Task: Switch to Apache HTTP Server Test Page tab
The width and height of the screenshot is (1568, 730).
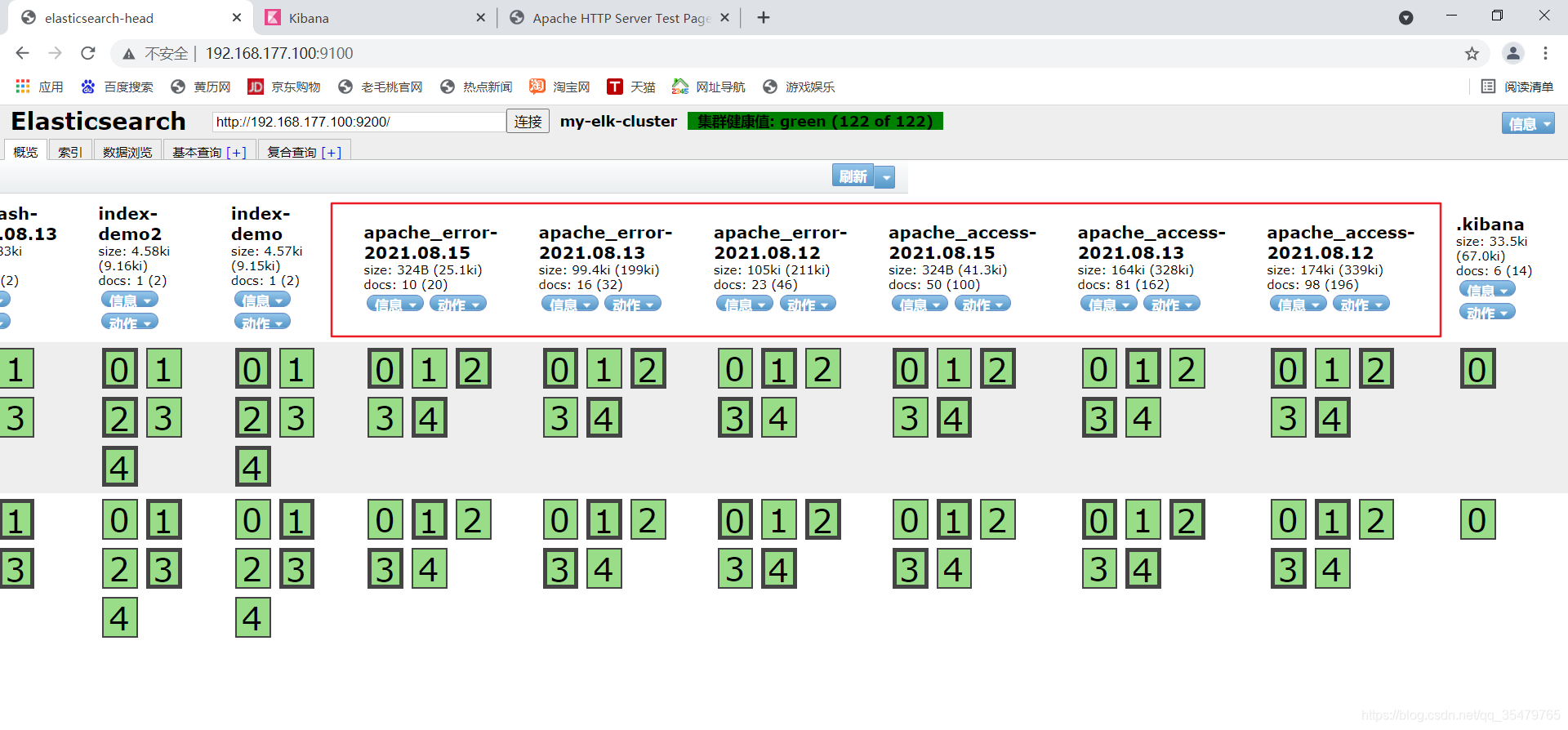Action: 619,18
